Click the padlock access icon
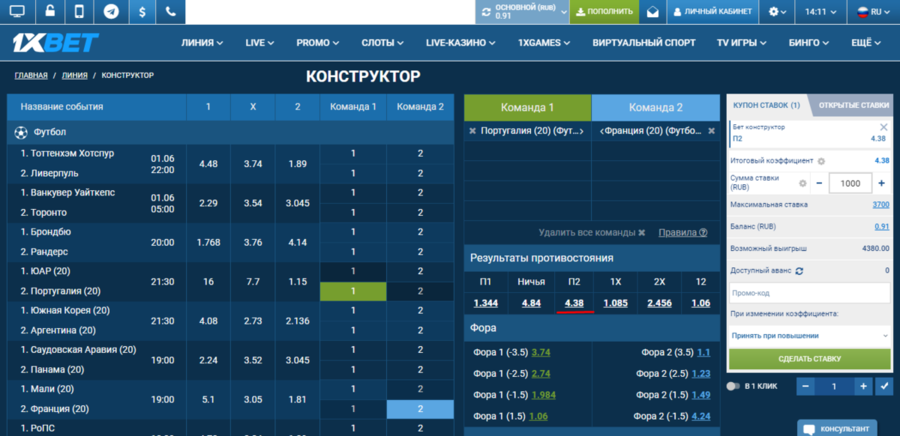Image resolution: width=900 pixels, height=436 pixels. (51, 11)
